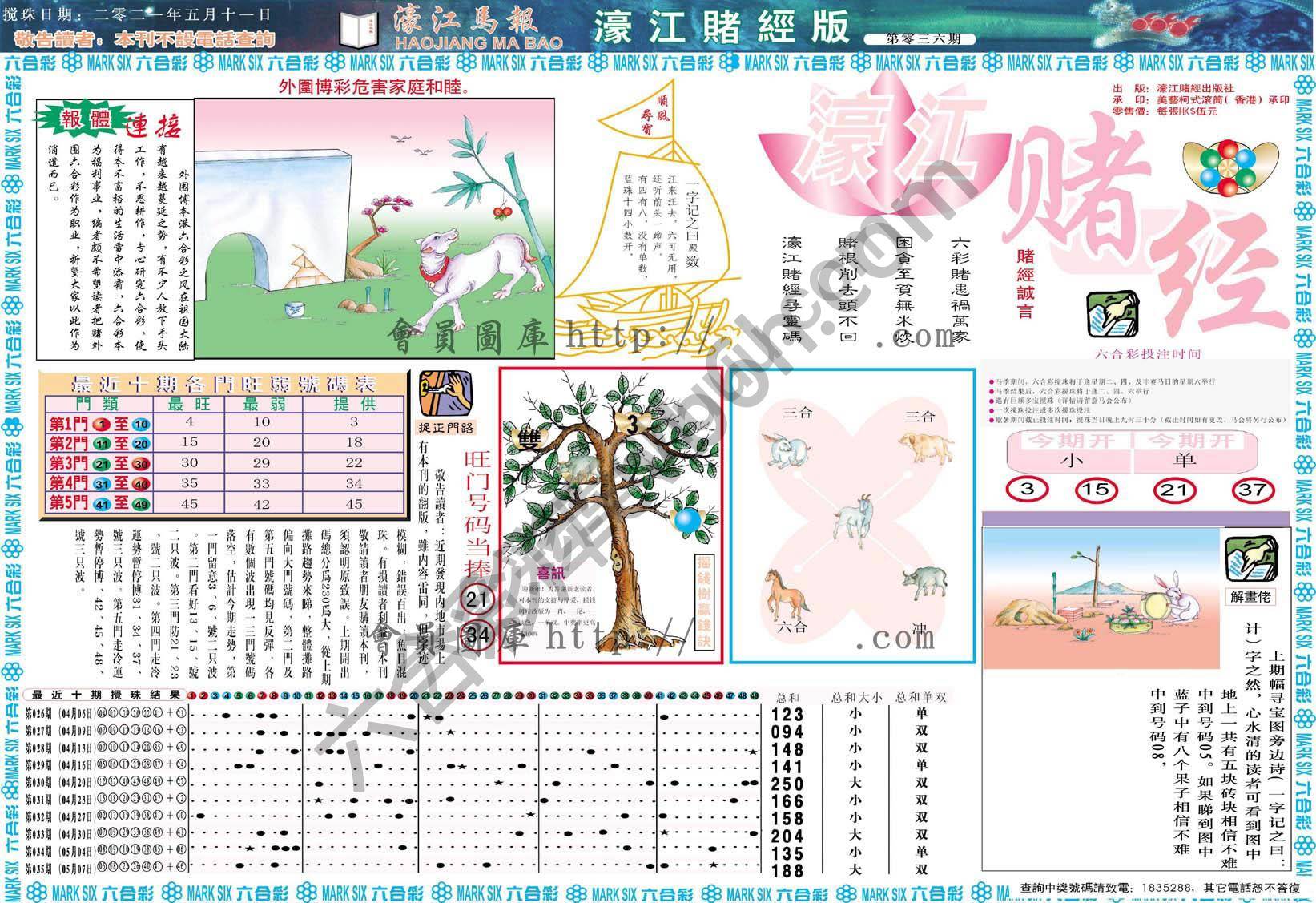1316x903 pixels.
Task: Click the total sum 094
Action: 787,732
